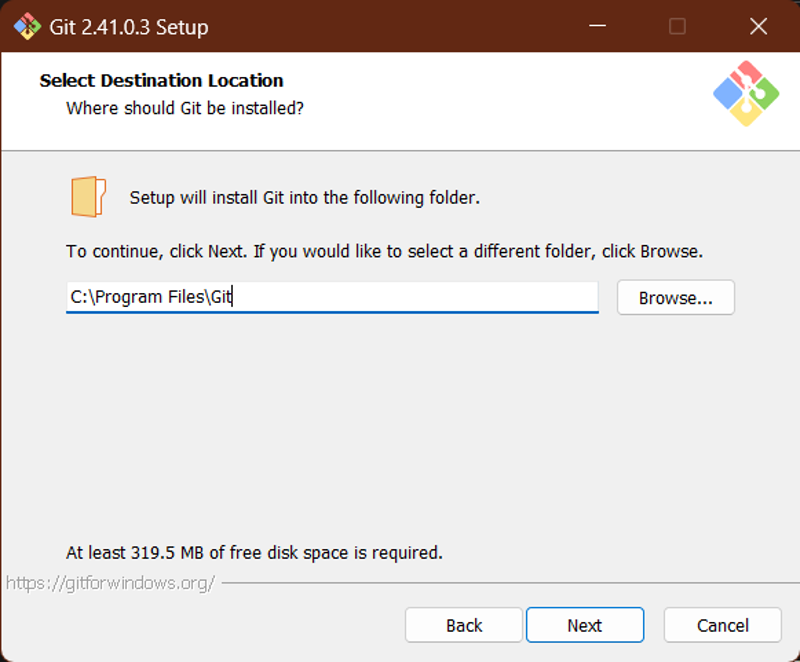Proceed with the Next button

(585, 625)
